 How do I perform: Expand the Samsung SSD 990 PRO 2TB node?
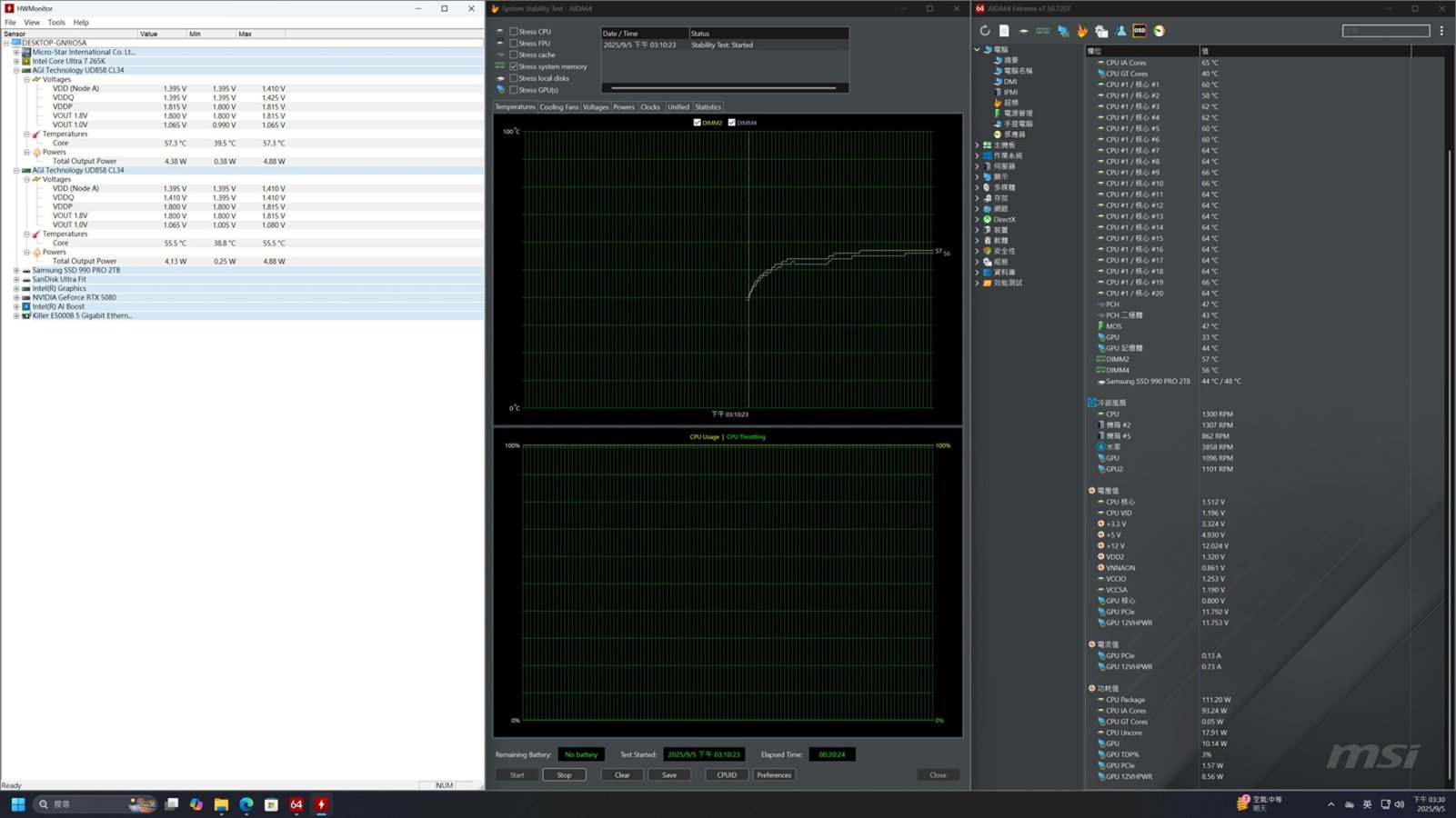pyautogui.click(x=16, y=270)
